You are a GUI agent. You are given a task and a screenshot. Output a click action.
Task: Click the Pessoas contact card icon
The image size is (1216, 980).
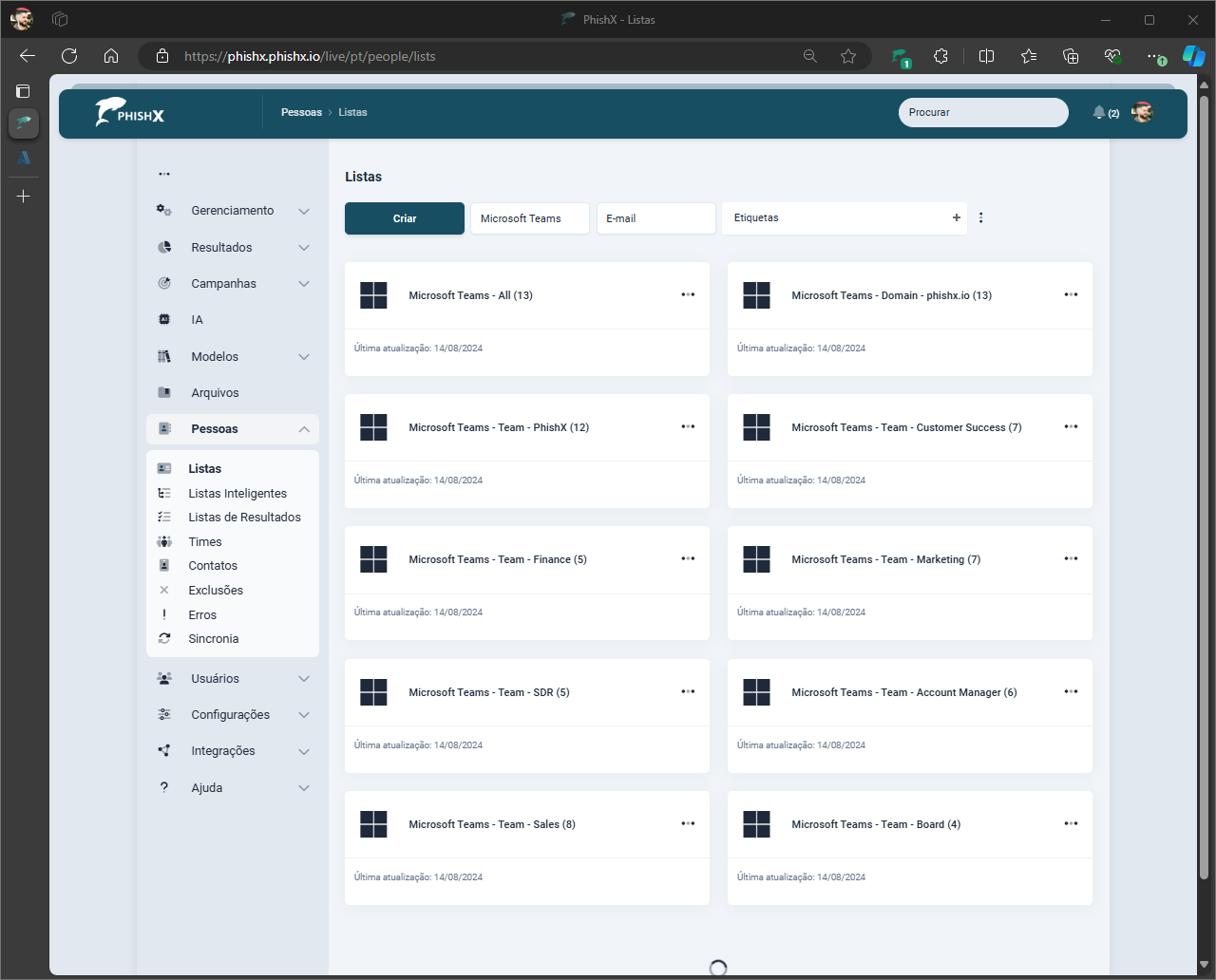[x=164, y=429]
